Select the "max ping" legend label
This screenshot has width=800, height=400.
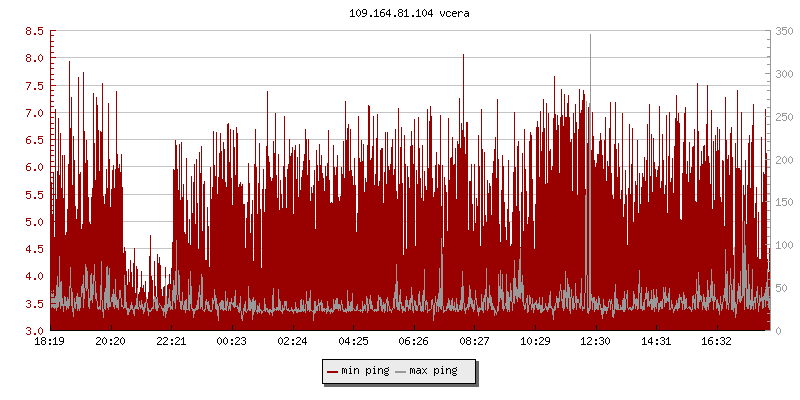click(433, 372)
